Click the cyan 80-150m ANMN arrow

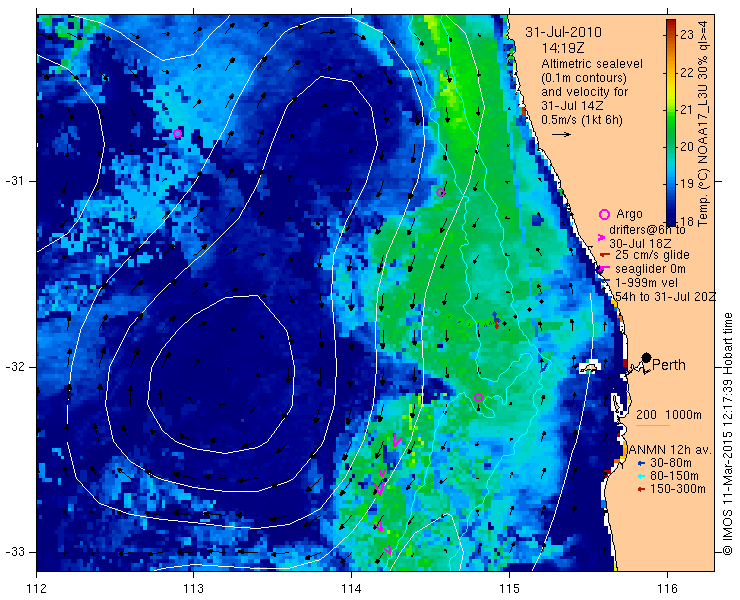pyautogui.click(x=640, y=476)
